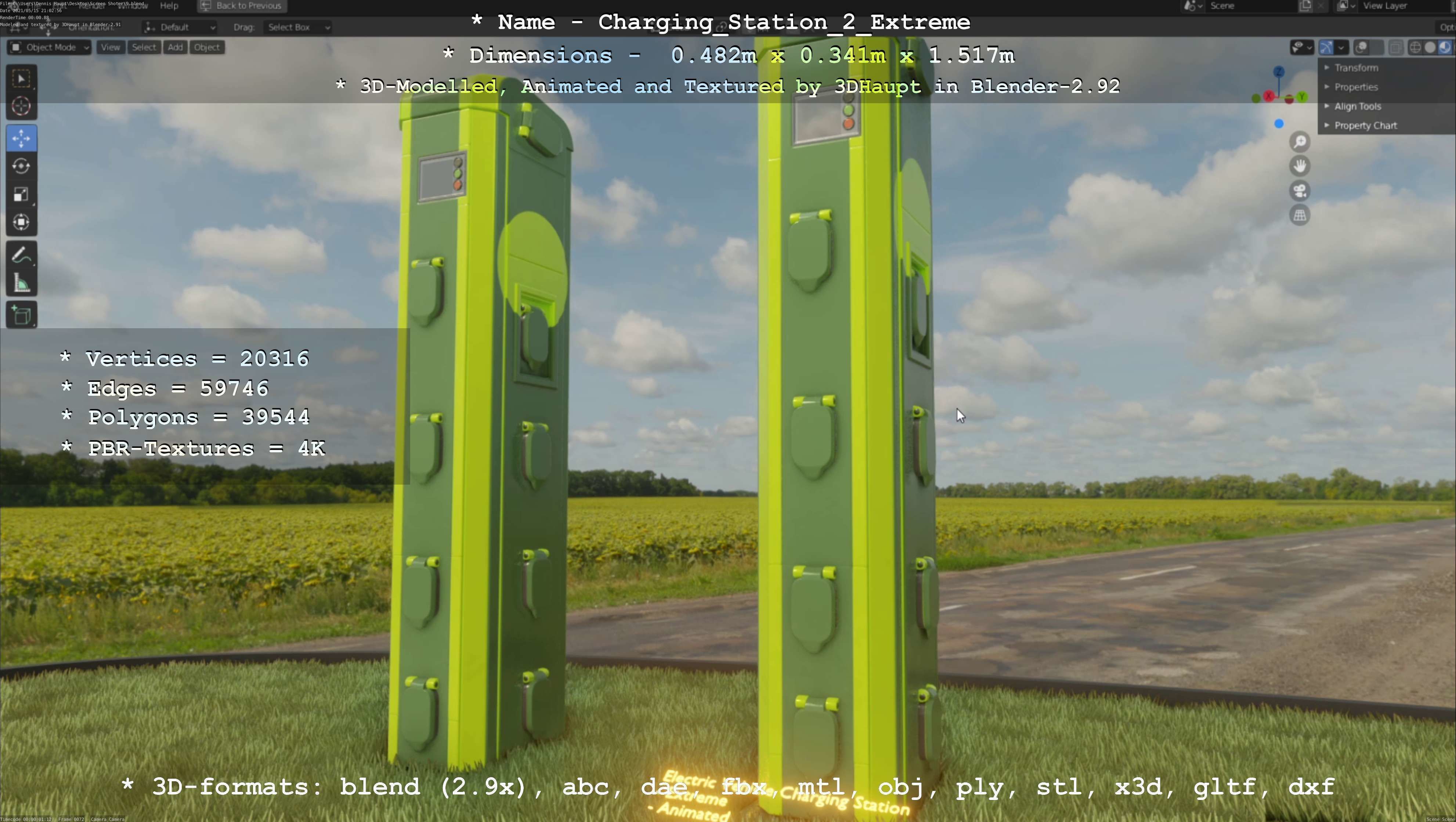Toggle Show Overlays button
Screen dimensions: 1456x822
tap(1362, 47)
